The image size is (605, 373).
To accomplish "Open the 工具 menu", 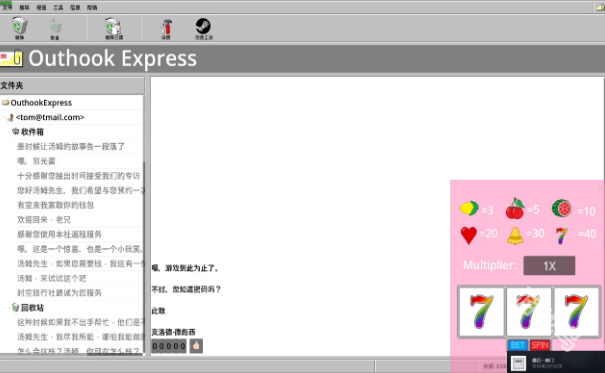I will pyautogui.click(x=58, y=7).
